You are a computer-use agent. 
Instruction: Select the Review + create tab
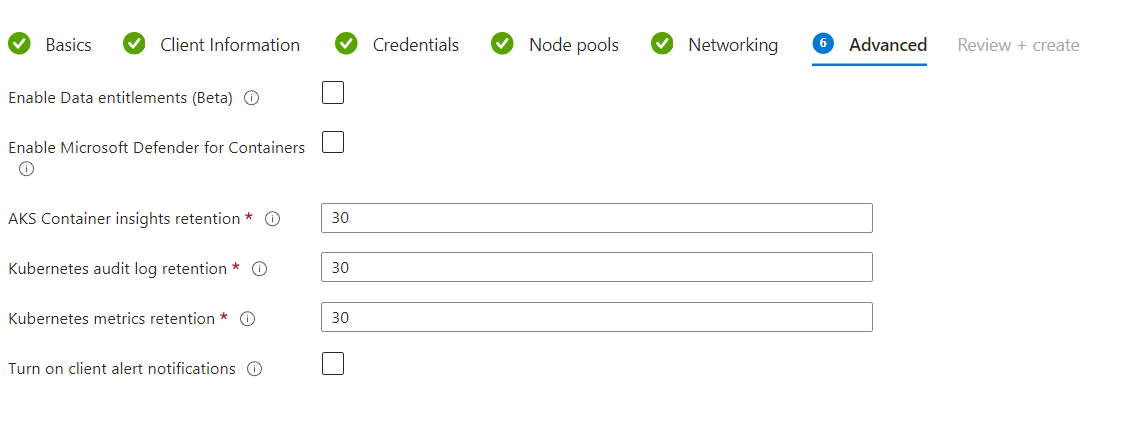[1018, 45]
